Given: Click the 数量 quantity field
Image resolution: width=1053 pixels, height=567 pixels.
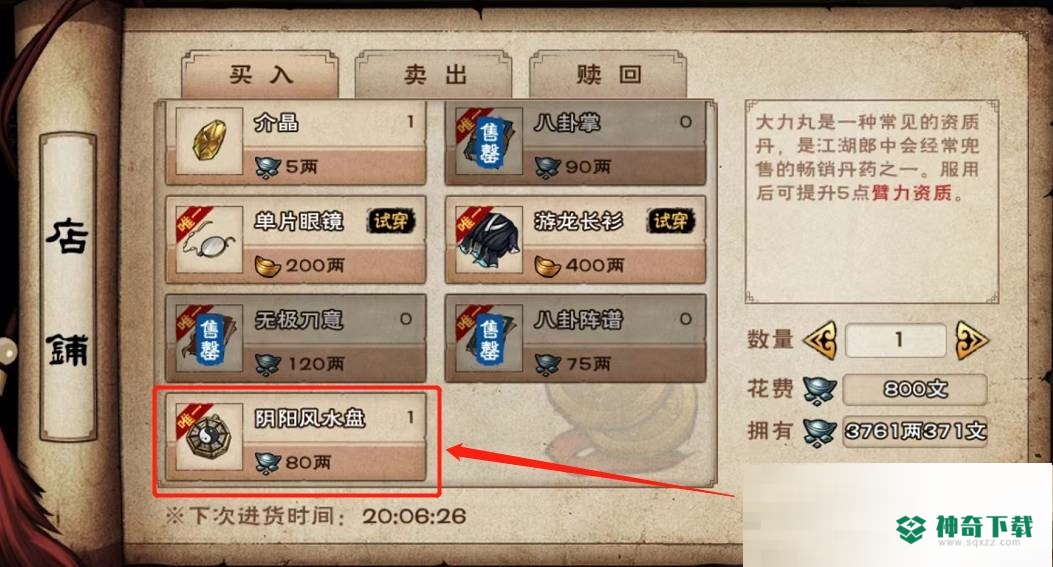Looking at the screenshot, I should pos(896,340).
